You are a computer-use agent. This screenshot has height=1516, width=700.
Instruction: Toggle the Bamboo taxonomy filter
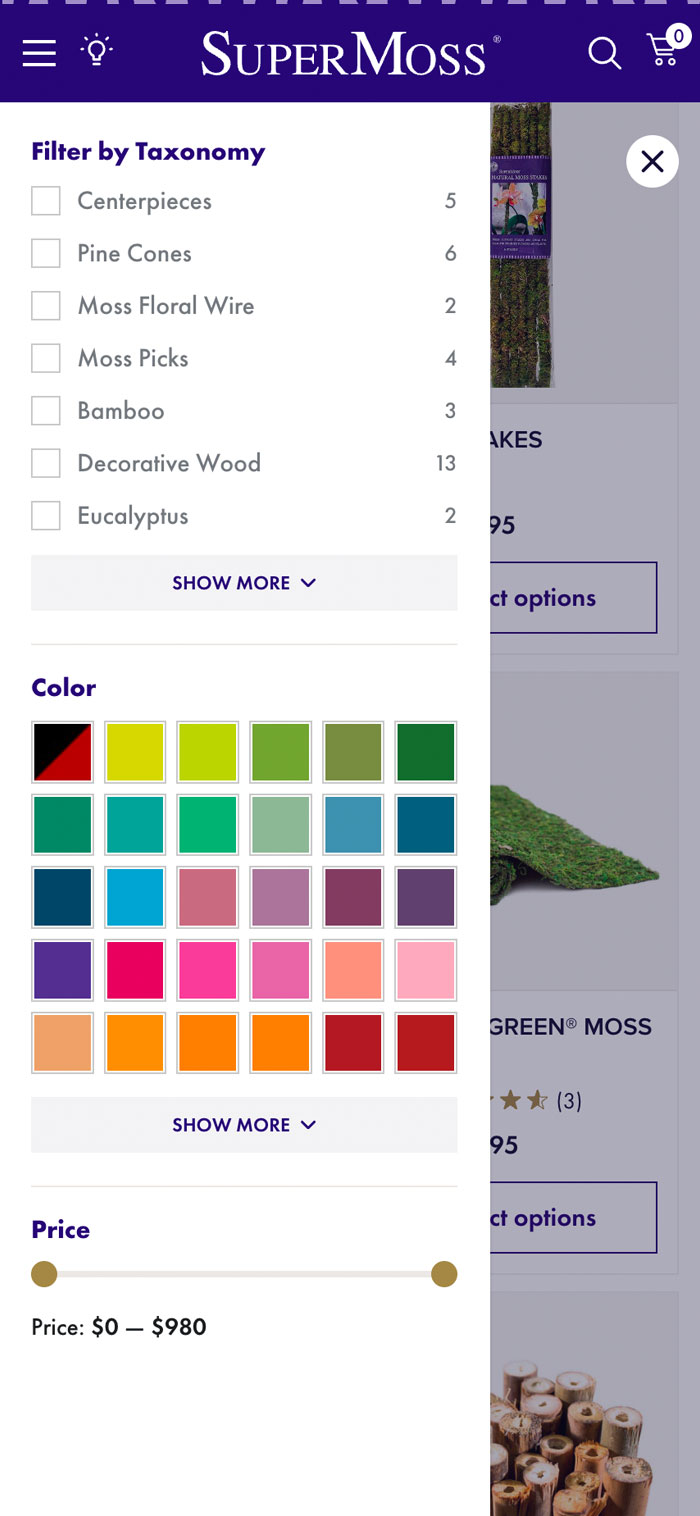(x=45, y=410)
